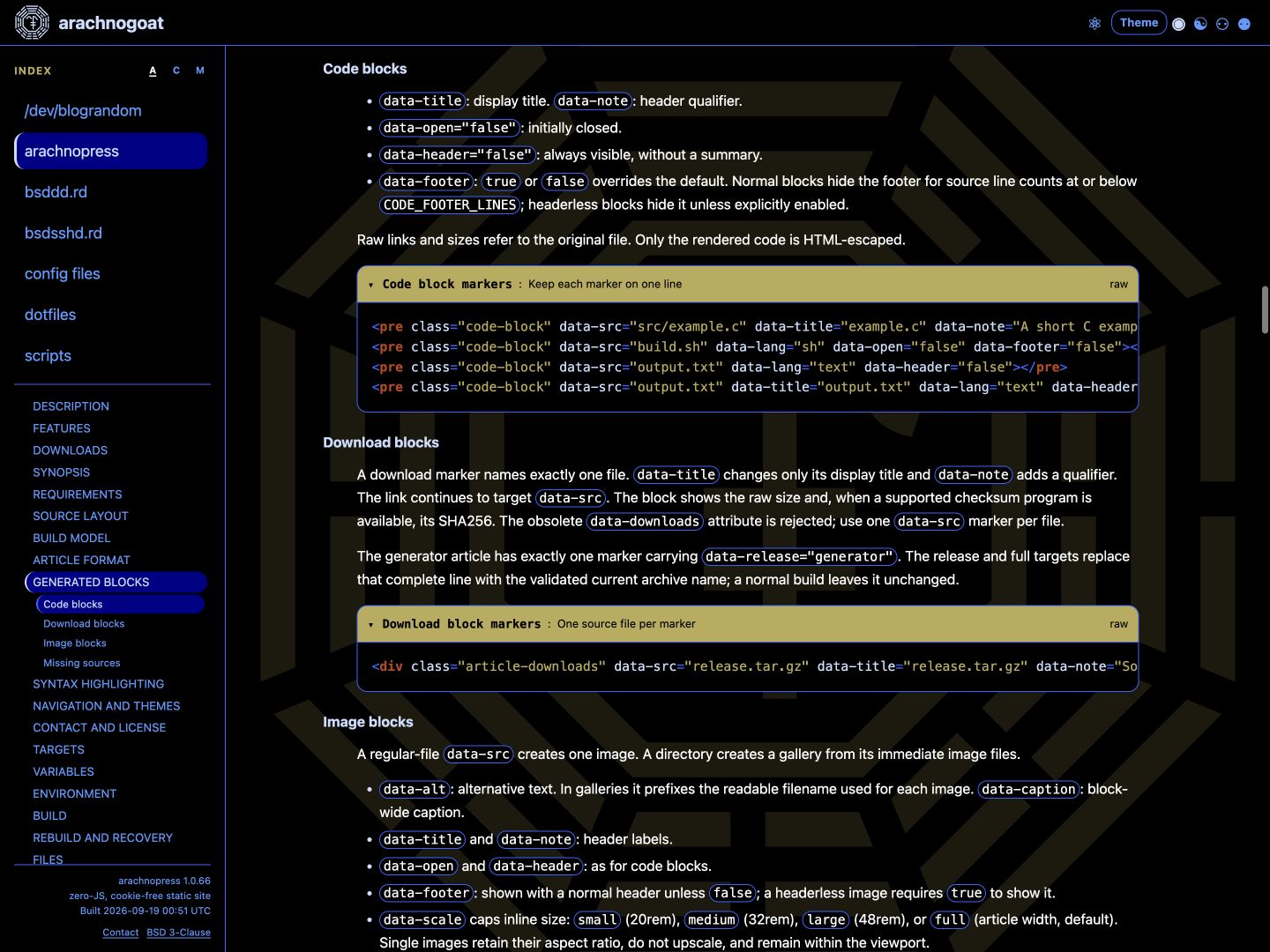Open dotfiles page

111,315
